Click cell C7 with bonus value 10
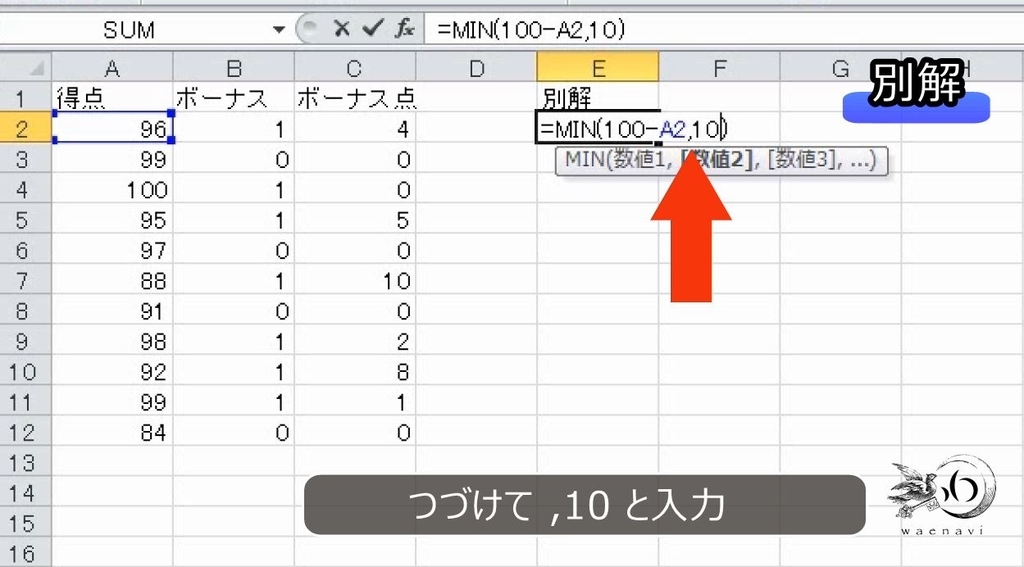1024x567 pixels. (x=355, y=281)
